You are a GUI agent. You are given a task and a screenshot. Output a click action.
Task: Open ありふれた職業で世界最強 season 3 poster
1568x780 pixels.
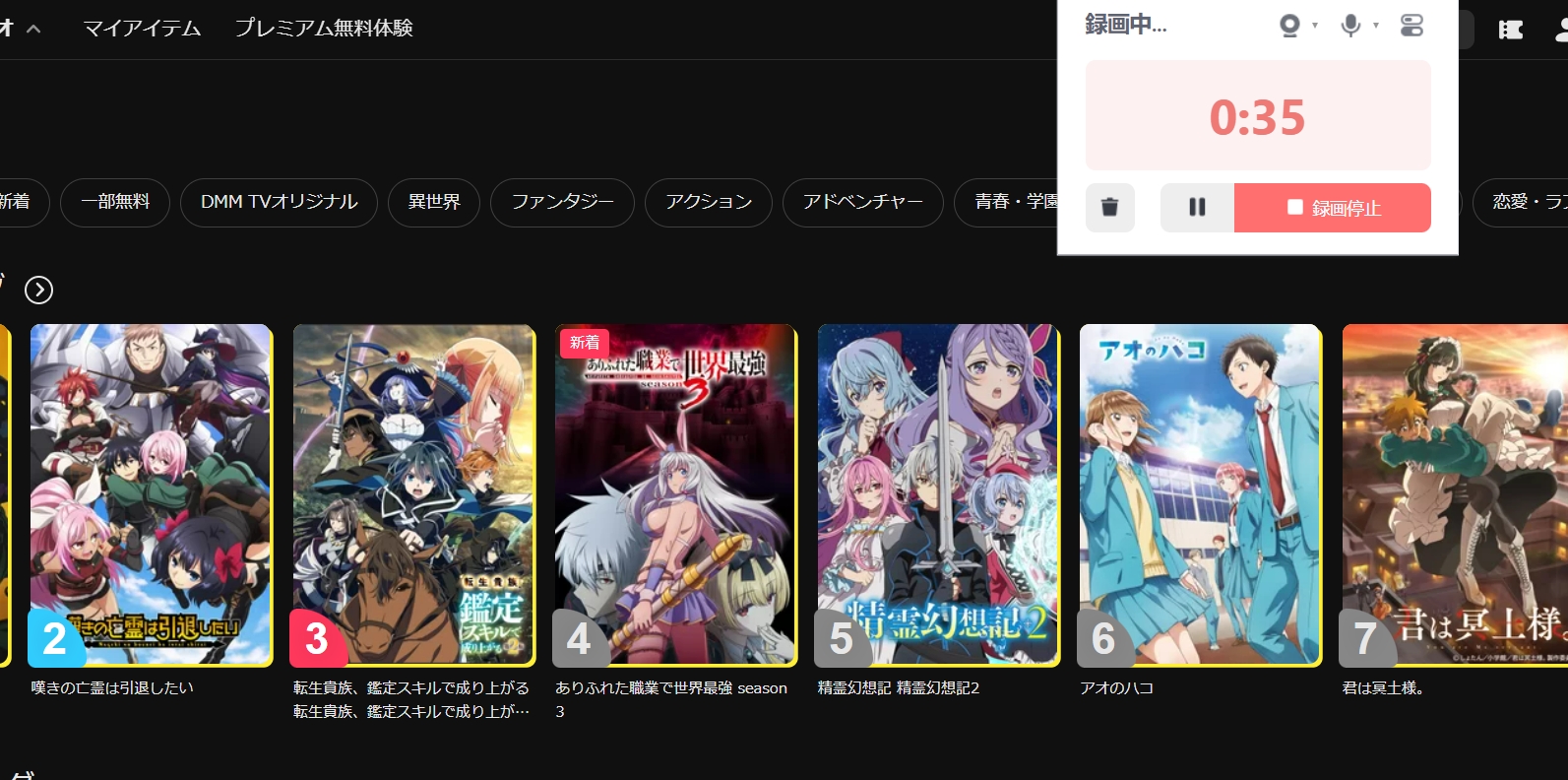676,495
